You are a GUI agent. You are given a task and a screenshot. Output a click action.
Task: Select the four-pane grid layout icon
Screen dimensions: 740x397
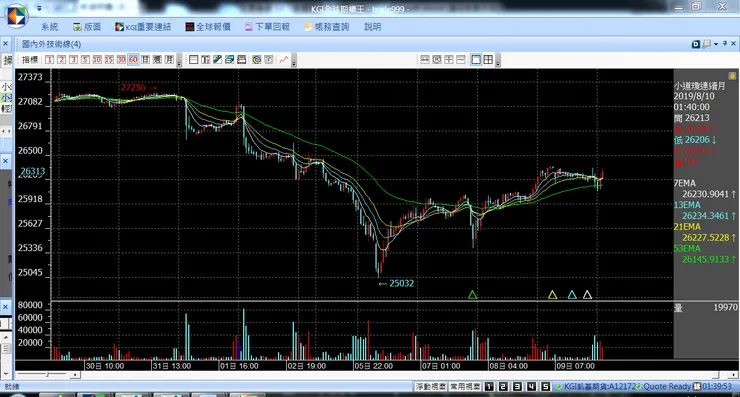click(x=488, y=59)
